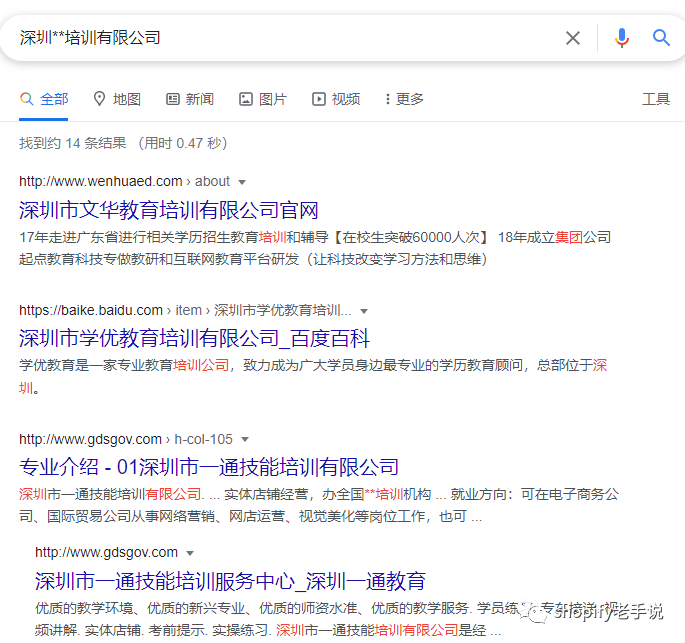685x643 pixels.
Task: Click the URL http://www.wenhuaed.com › about
Action: 124,181
